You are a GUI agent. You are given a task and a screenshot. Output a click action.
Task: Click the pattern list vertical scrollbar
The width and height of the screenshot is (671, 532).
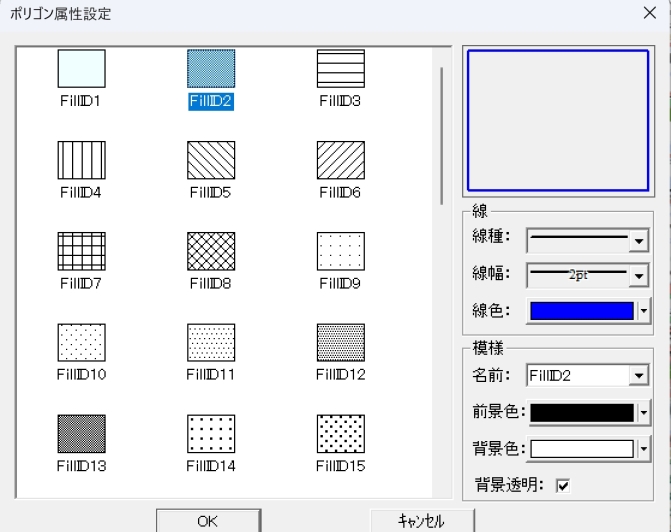coord(442,135)
